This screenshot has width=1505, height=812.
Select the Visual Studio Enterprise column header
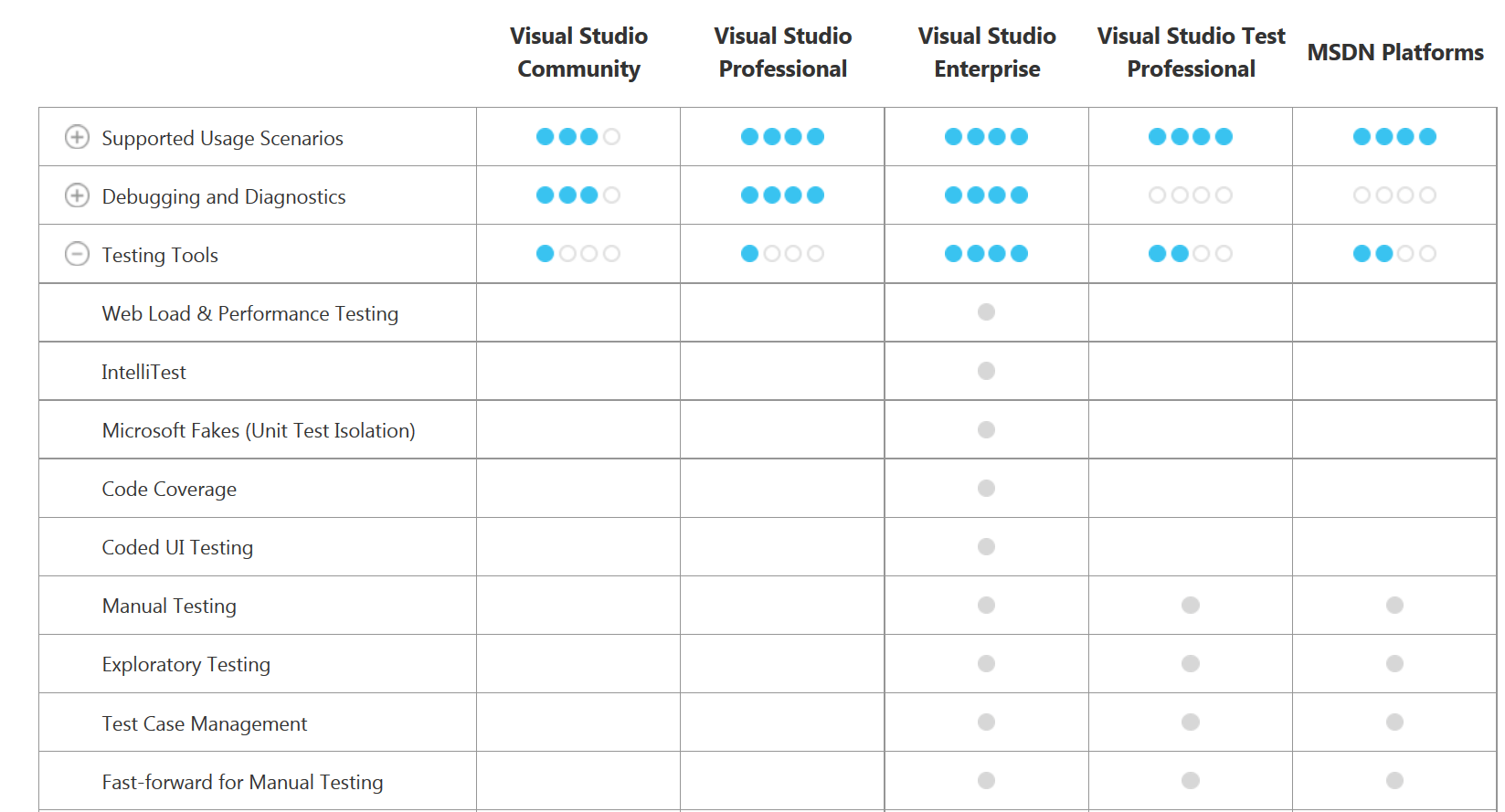pyautogui.click(x=987, y=52)
